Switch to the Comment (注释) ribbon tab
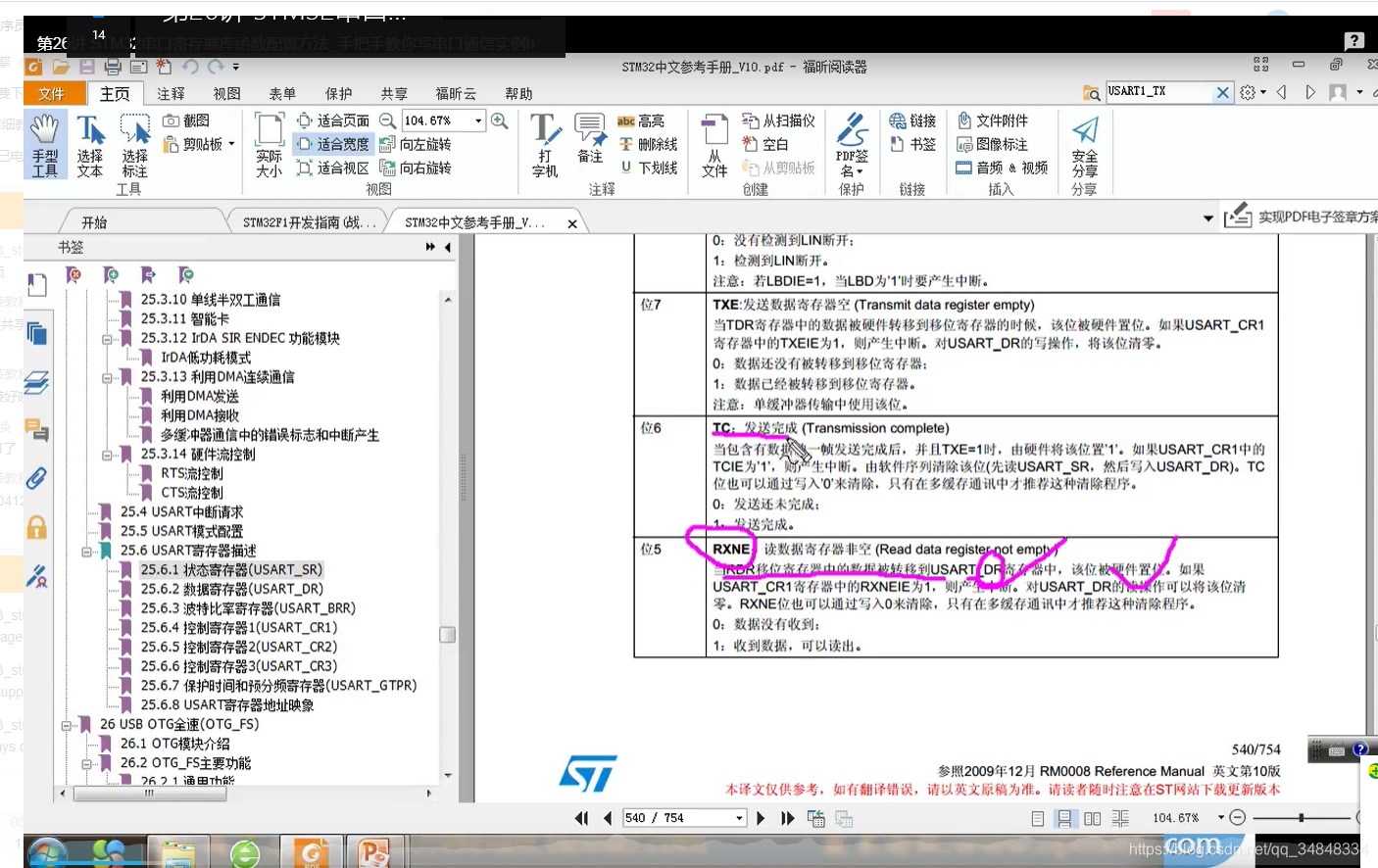Image resolution: width=1378 pixels, height=868 pixels. pyautogui.click(x=171, y=93)
